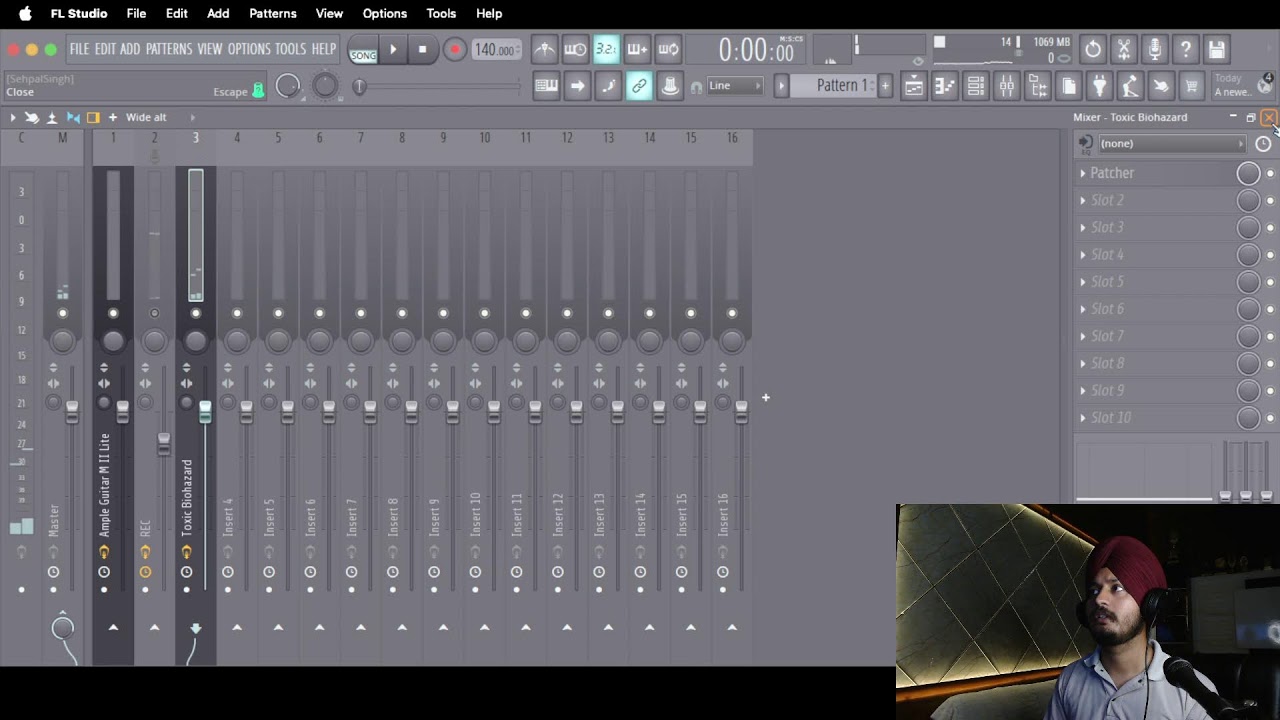Expand Slot 2 options arrow
Image resolution: width=1280 pixels, height=720 pixels.
(x=1082, y=200)
